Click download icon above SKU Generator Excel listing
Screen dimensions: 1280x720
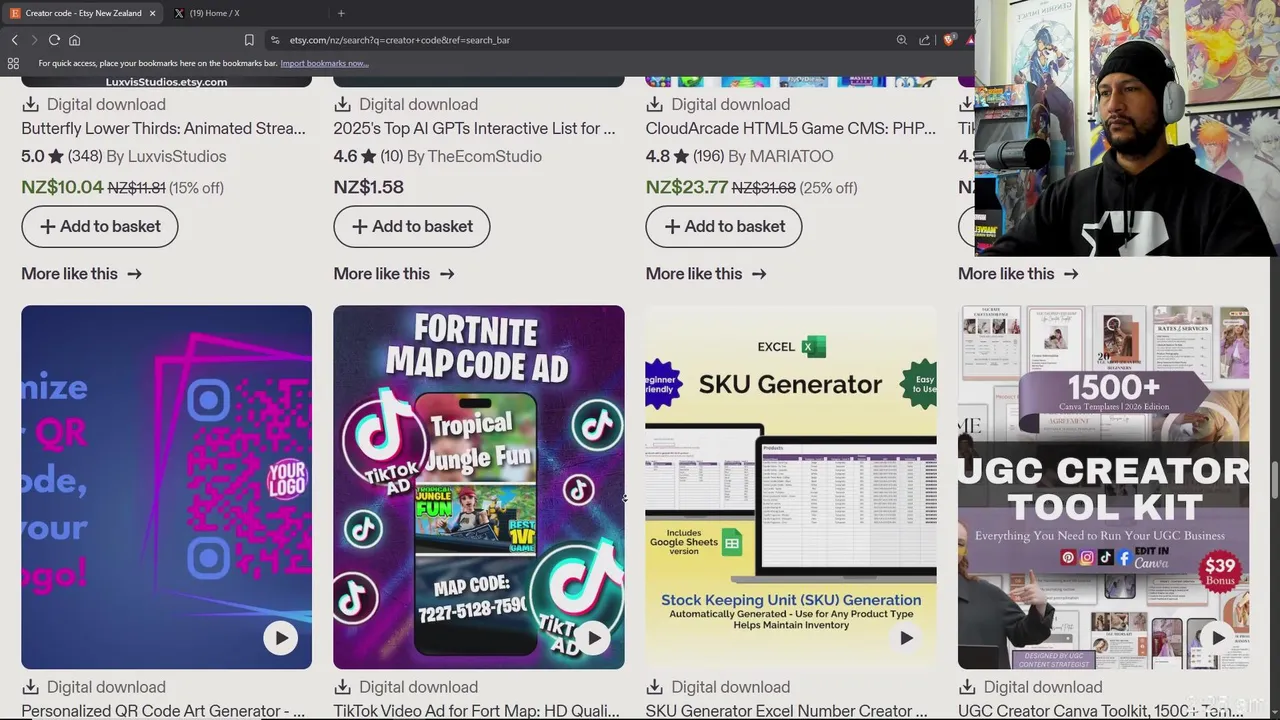[x=655, y=687]
